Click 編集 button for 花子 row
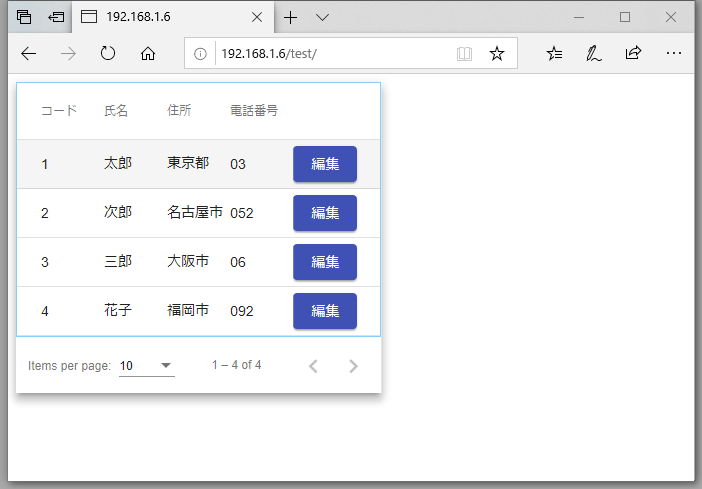 click(325, 311)
